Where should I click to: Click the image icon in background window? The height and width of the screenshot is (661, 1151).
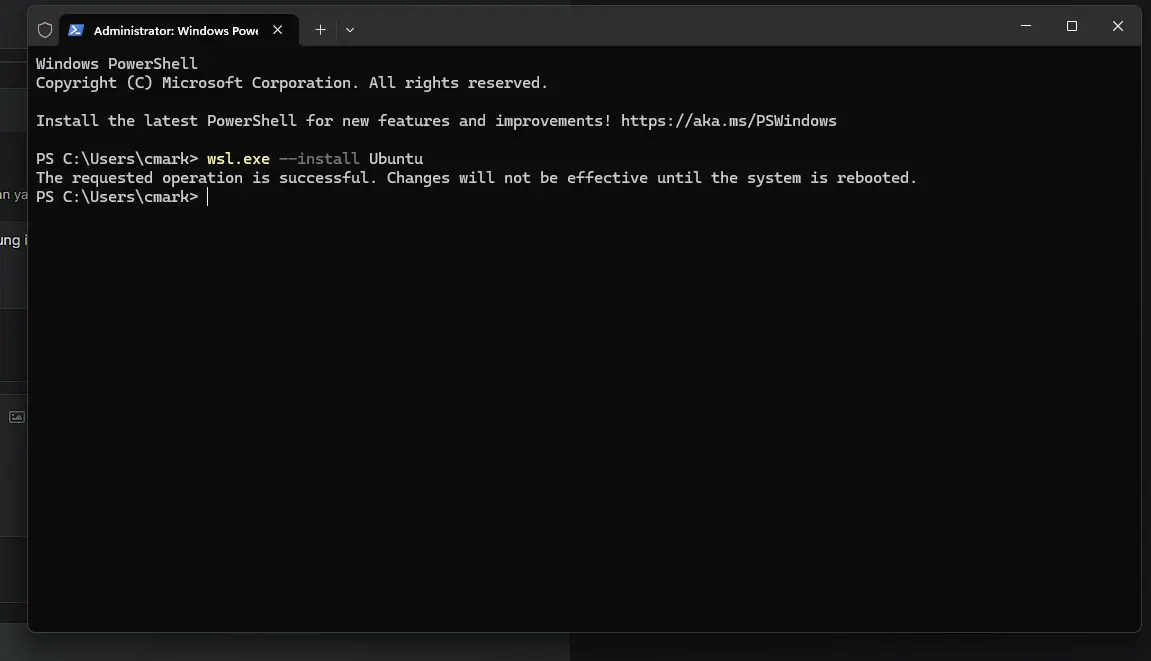[x=16, y=417]
